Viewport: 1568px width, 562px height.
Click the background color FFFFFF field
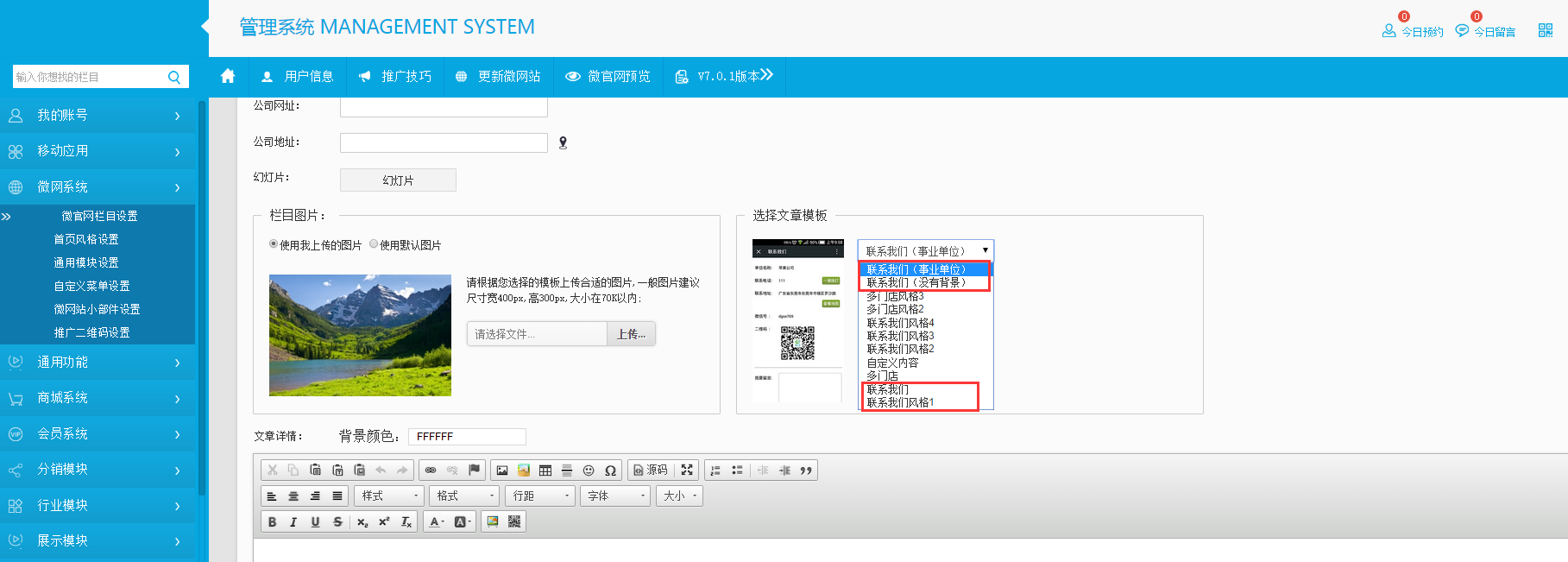click(x=466, y=437)
